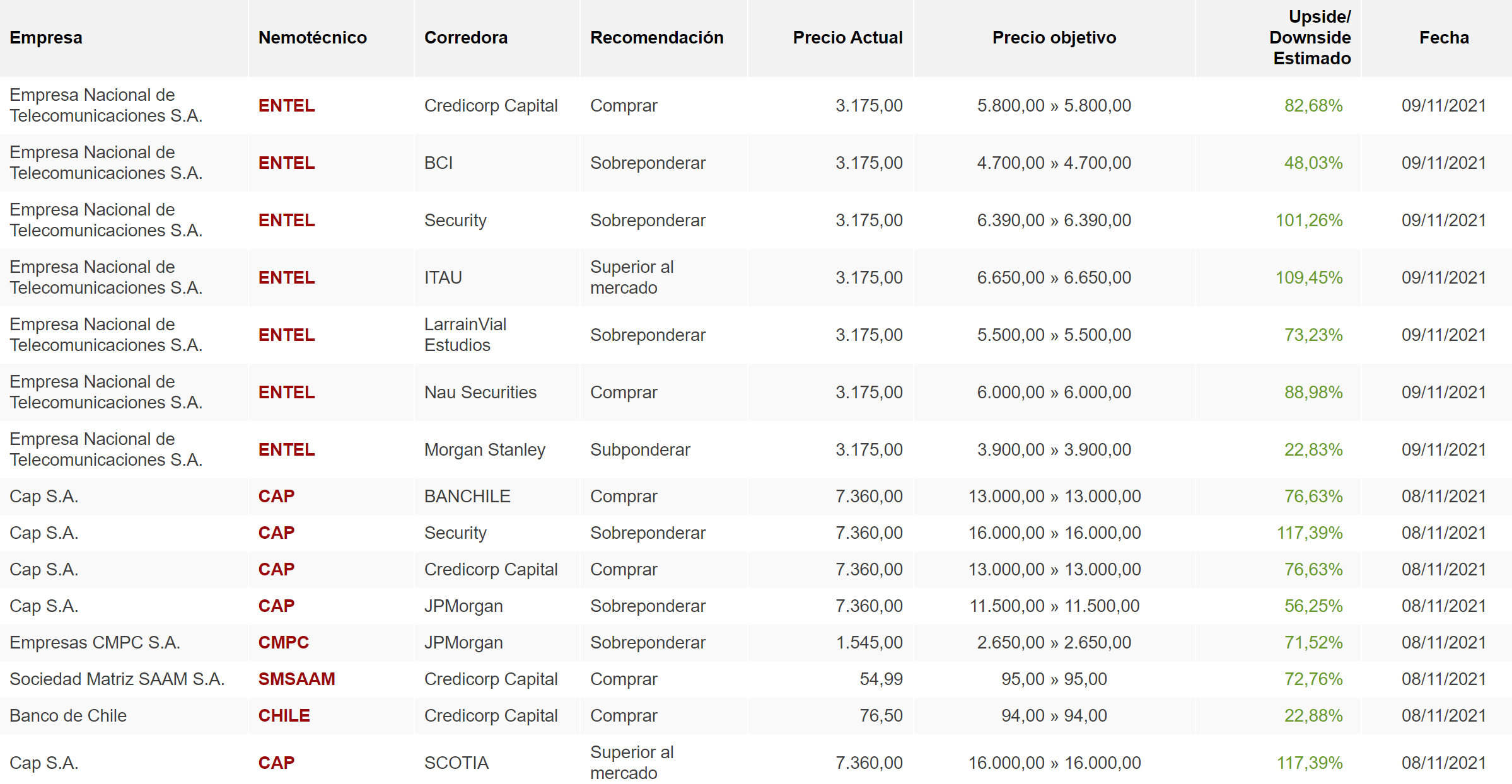This screenshot has height=784, width=1512.
Task: Select the Precio objetivo column header
Action: [x=1054, y=38]
